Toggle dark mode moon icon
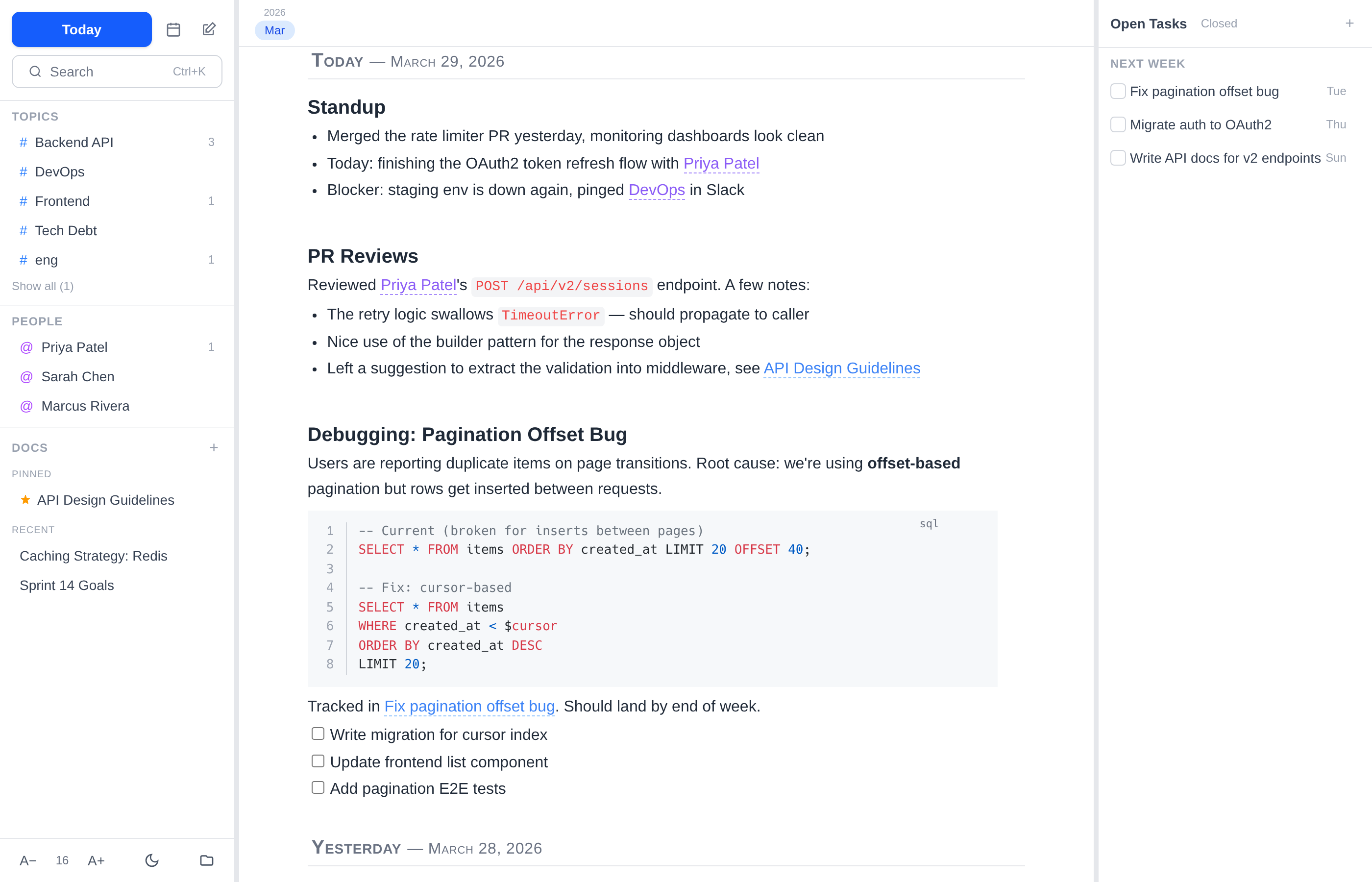The image size is (1372, 882). (152, 860)
